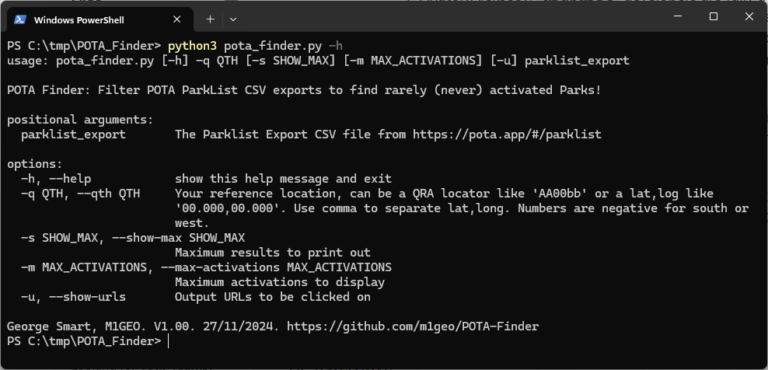Maximize the terminal window
The height and width of the screenshot is (370, 768).
(714, 16)
